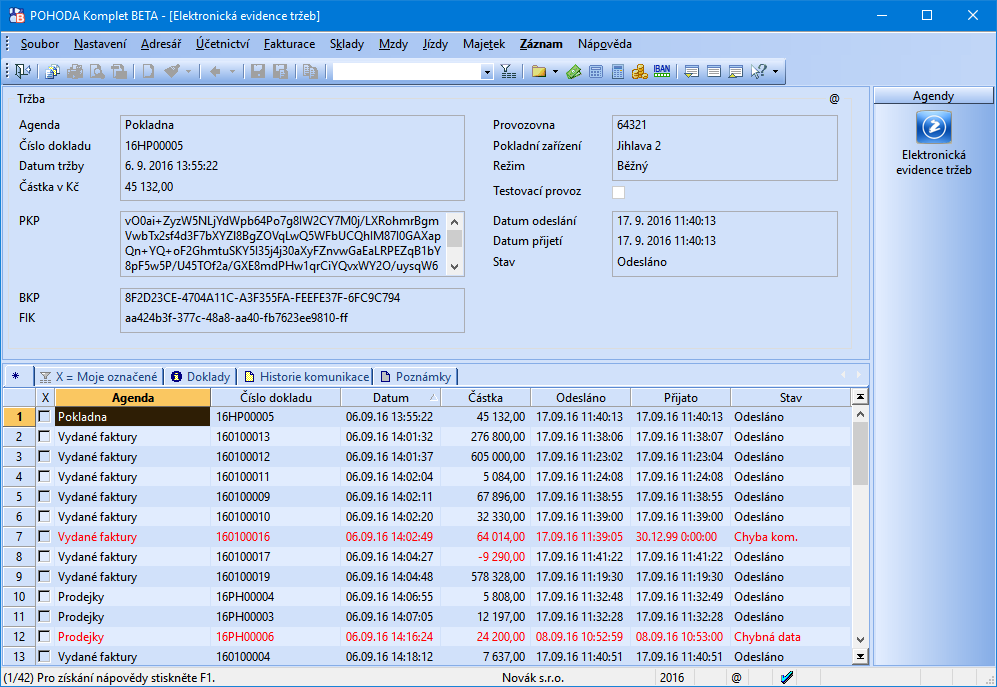Screen dimensions: 997x687
Task: Open the toolbar search combo box dropdown
Action: click(x=487, y=72)
